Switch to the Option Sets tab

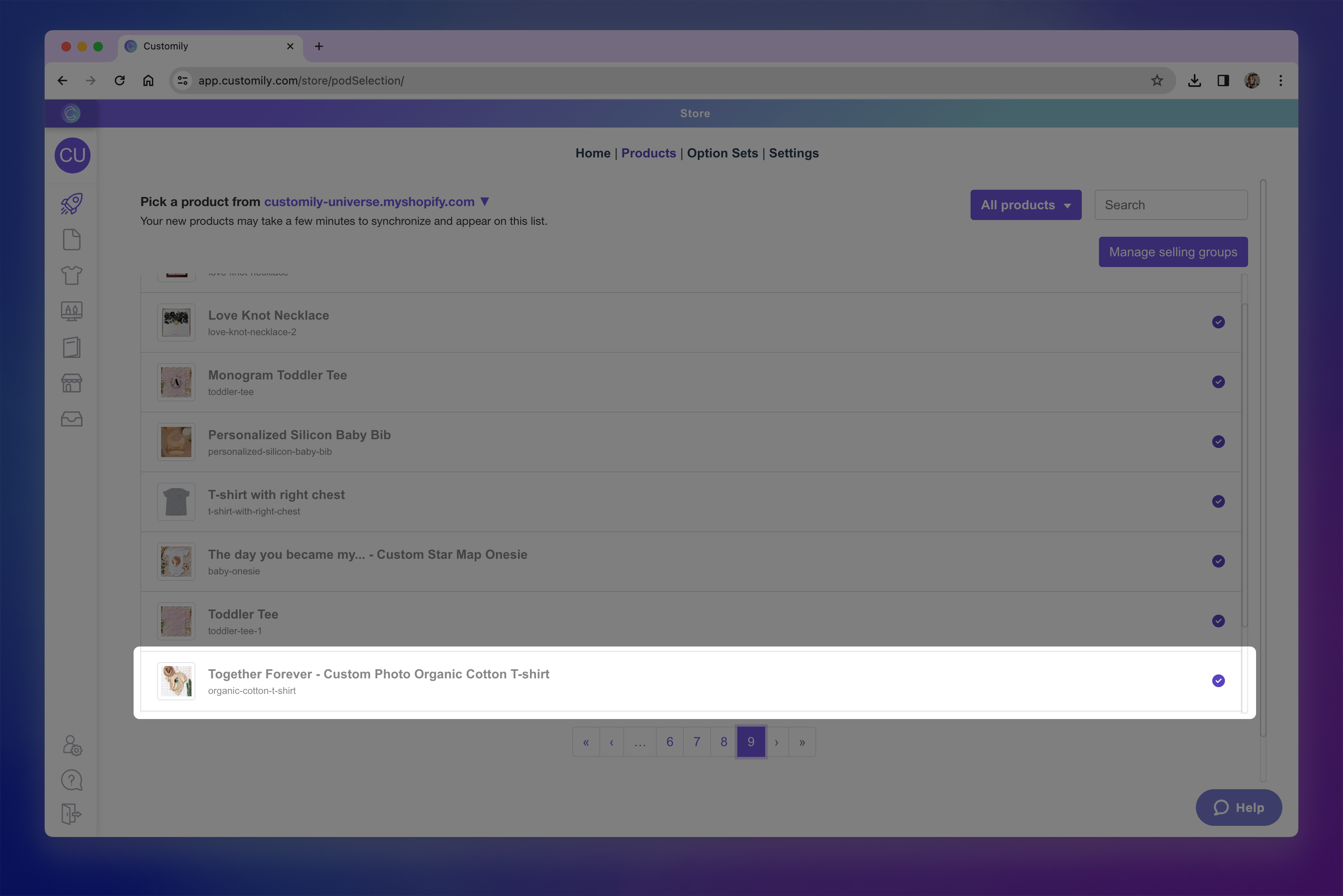pos(722,153)
